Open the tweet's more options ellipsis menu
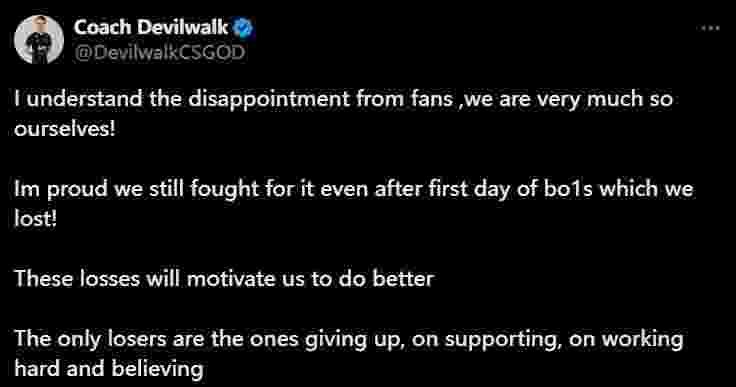Viewport: 736px width, 387px height. coord(710,28)
